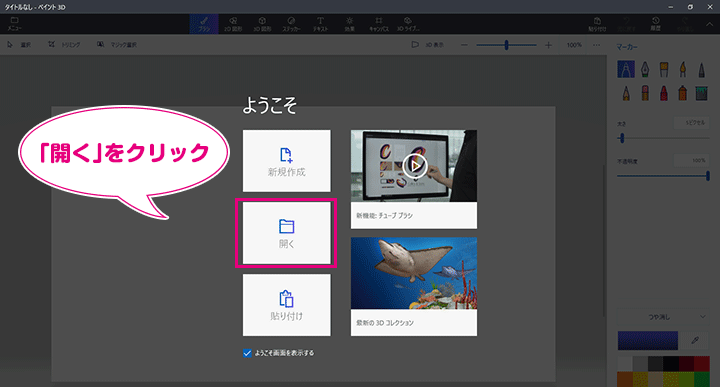Select the Marker brush icon
This screenshot has height=387, width=720.
pyautogui.click(x=626, y=69)
